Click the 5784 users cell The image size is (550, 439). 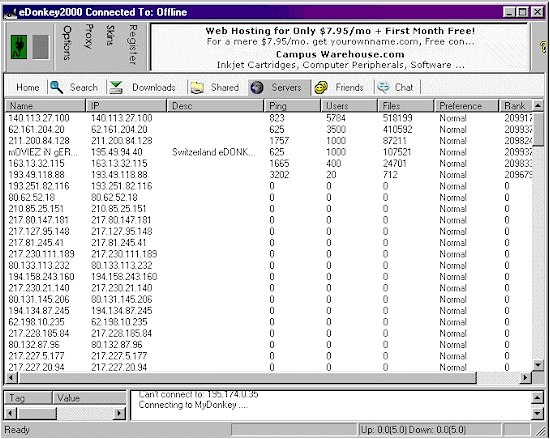tap(336, 118)
